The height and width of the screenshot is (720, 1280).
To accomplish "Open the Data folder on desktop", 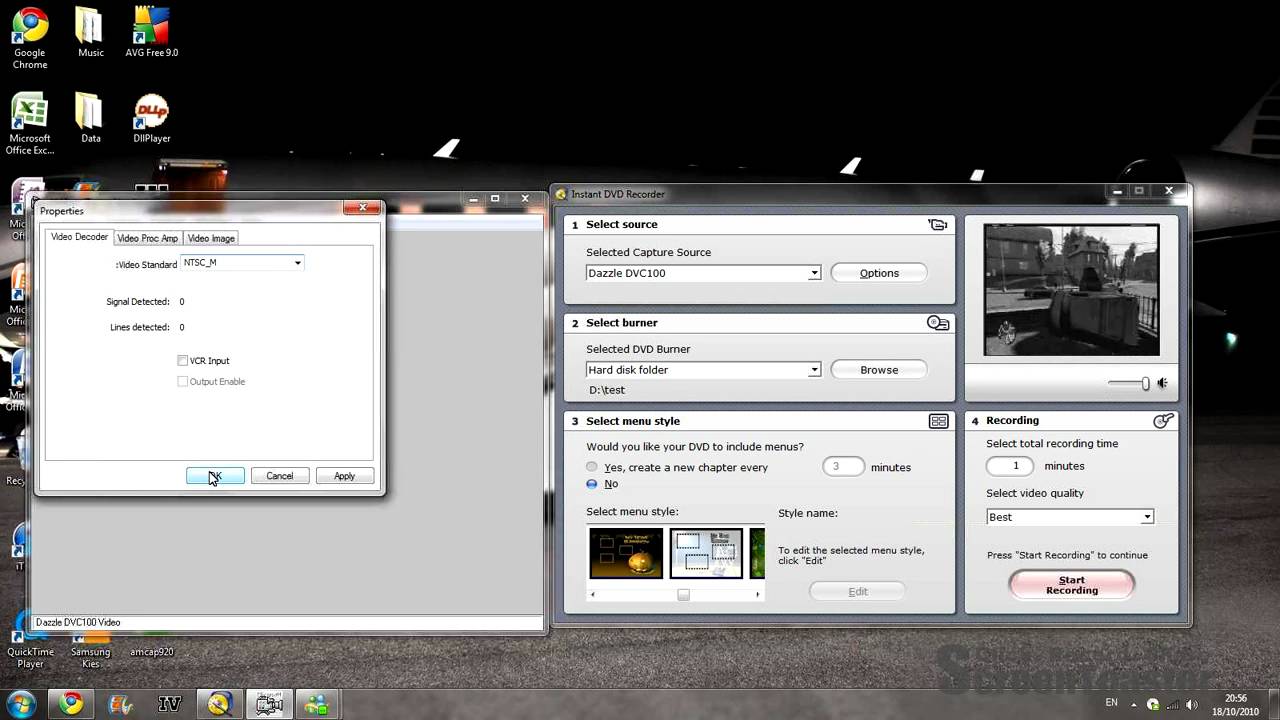I will coord(90,119).
